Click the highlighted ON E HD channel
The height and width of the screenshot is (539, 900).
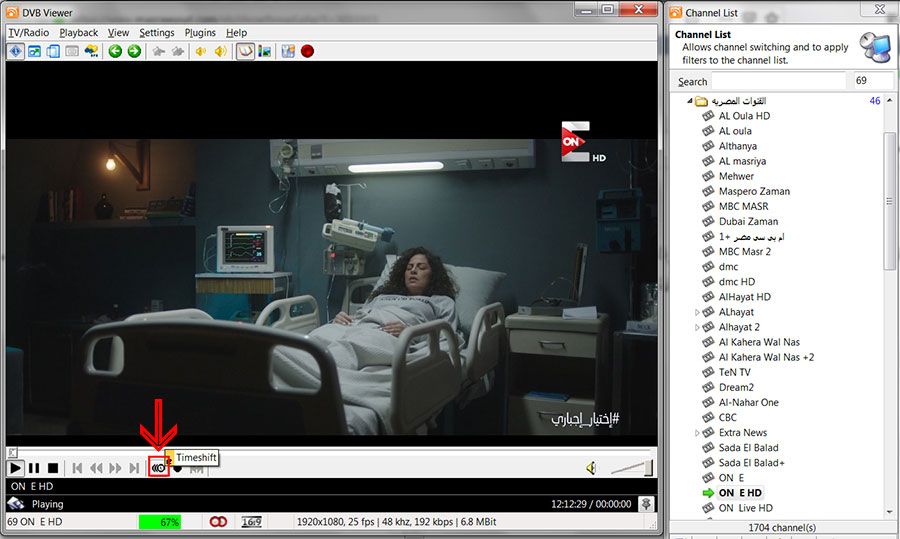coord(740,493)
